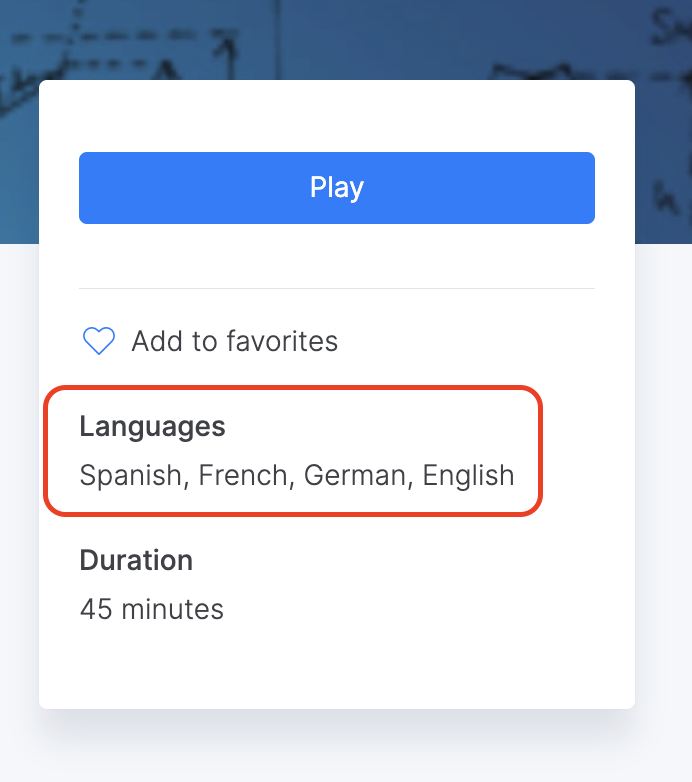This screenshot has width=692, height=782.
Task: Click the "45 minutes" duration value
Action: pos(152,609)
